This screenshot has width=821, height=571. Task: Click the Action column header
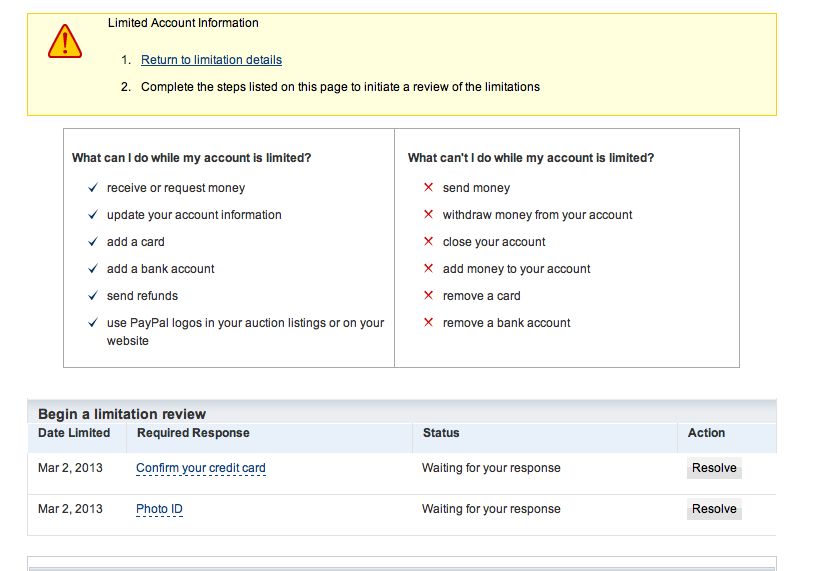(706, 433)
